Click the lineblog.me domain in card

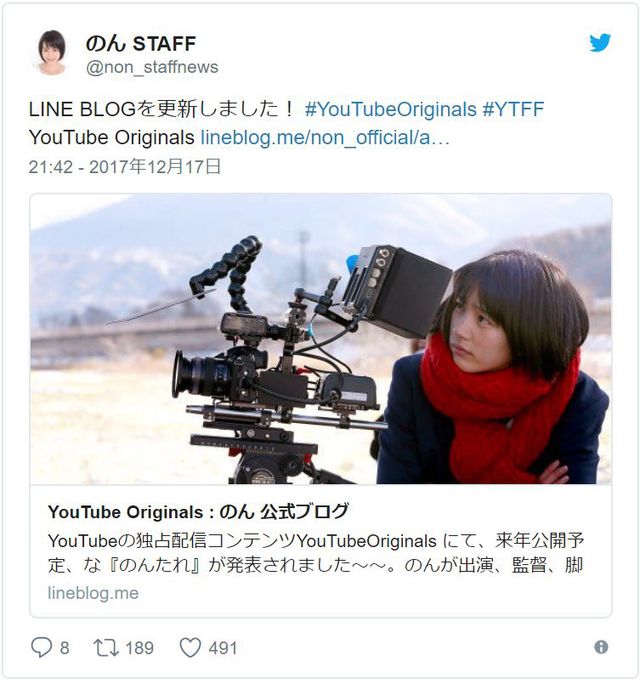tap(93, 593)
